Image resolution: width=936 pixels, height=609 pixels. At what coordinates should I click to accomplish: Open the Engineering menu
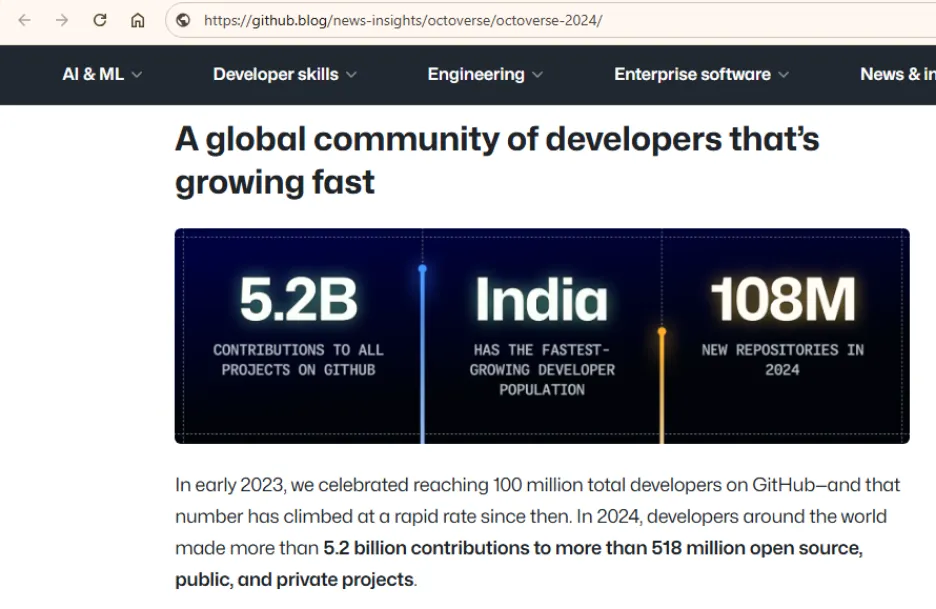coord(485,74)
